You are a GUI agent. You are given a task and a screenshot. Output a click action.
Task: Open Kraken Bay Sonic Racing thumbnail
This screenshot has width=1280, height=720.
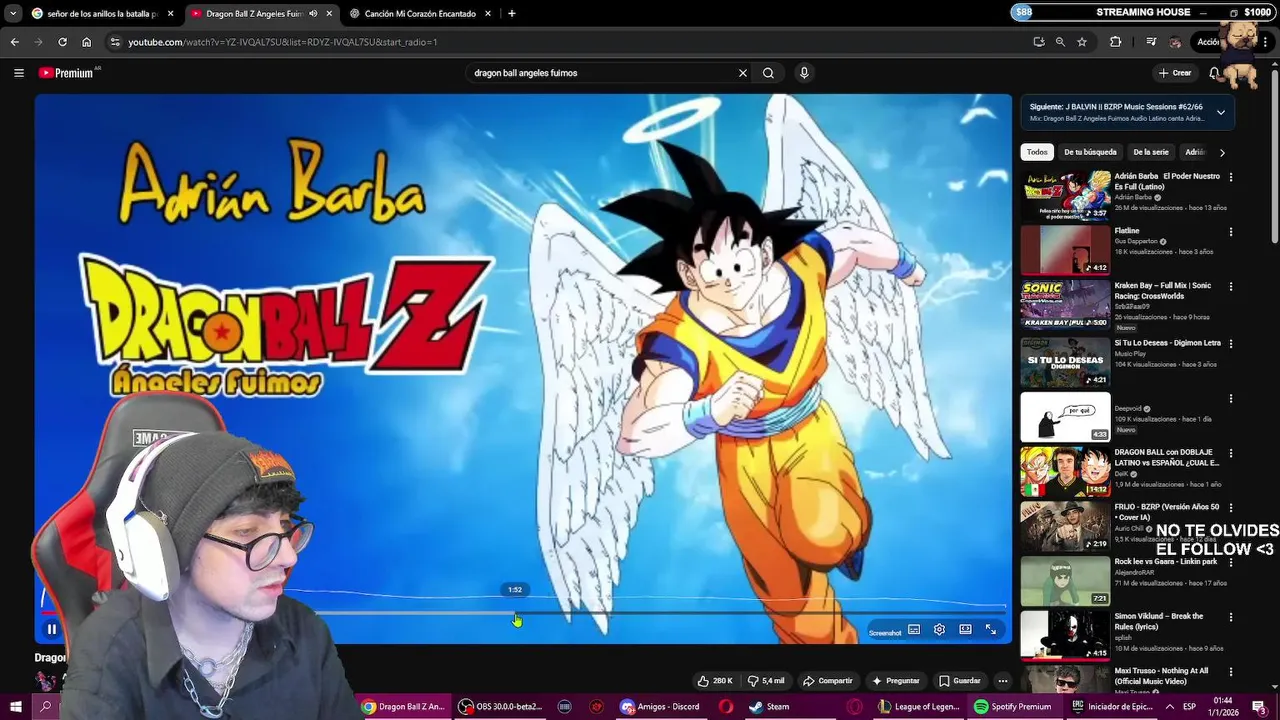coord(1065,305)
